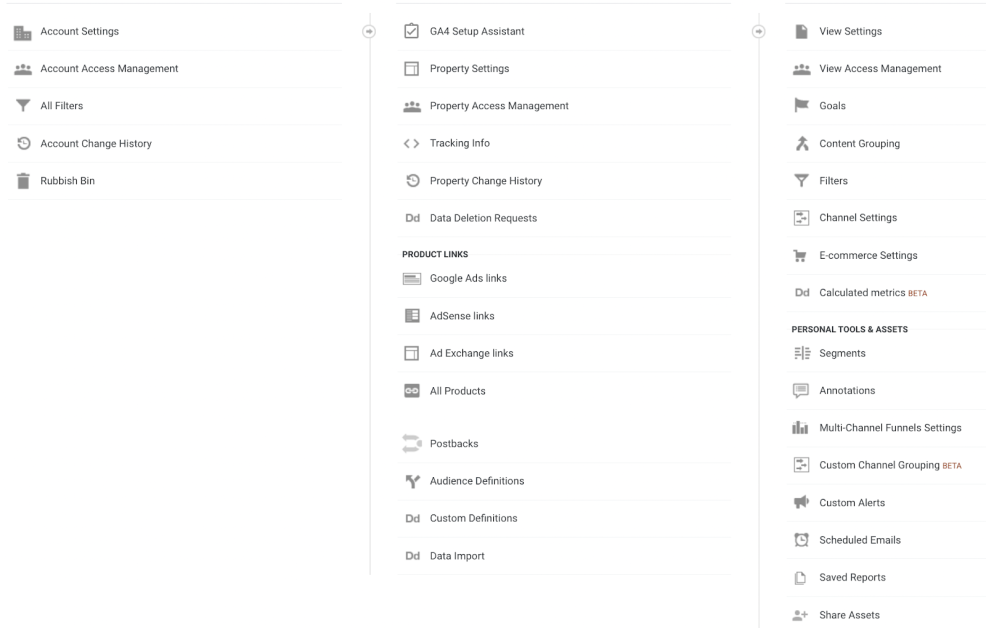Open Account Access Management
The image size is (986, 628).
pos(109,69)
